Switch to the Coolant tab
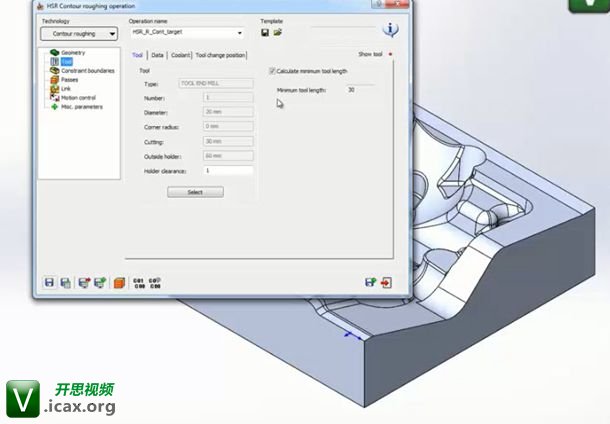Image resolution: width=610 pixels, height=424 pixels. click(181, 55)
